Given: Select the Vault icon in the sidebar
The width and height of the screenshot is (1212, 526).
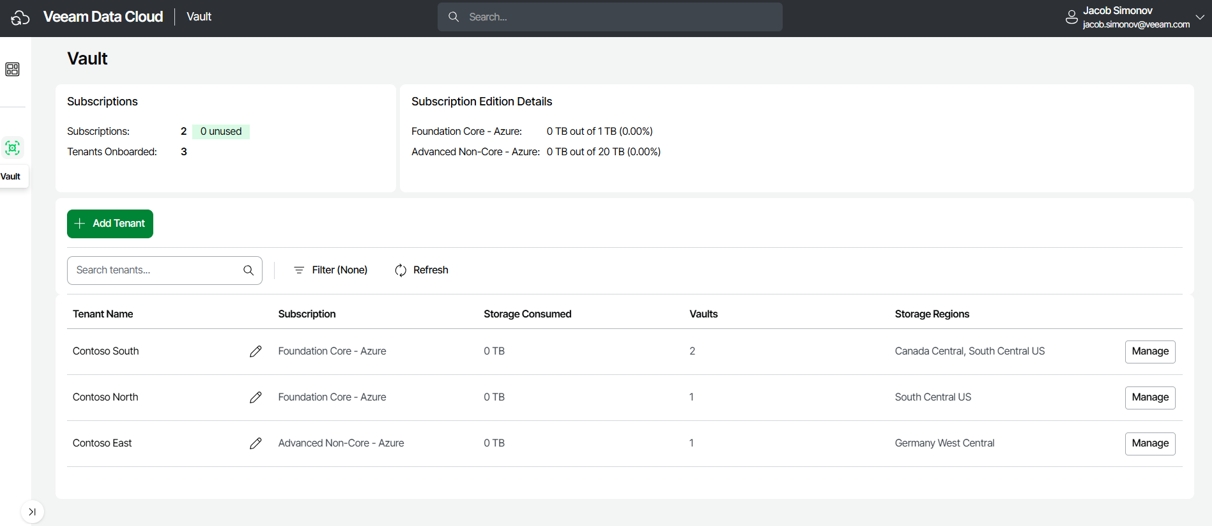Looking at the screenshot, I should tap(12, 148).
